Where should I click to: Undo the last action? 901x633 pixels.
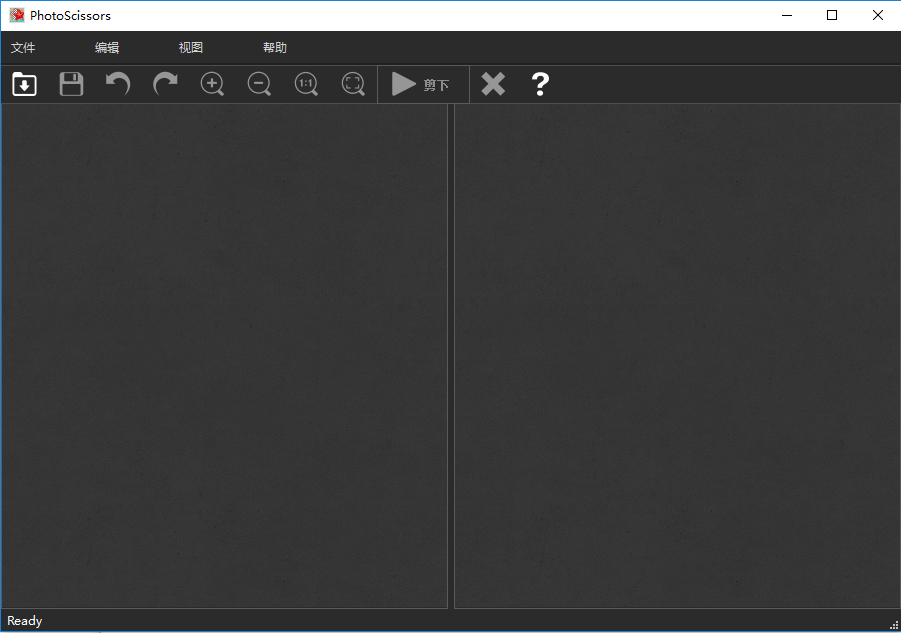pyautogui.click(x=118, y=84)
